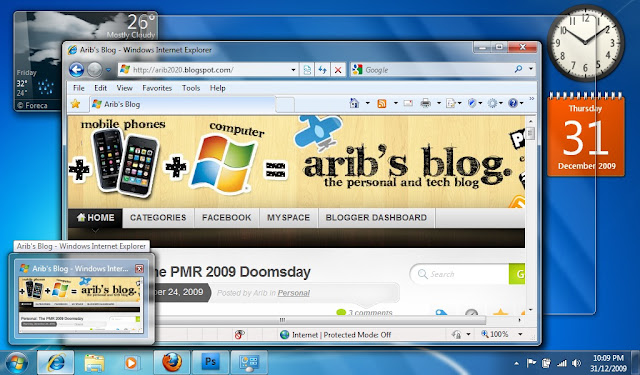Go to the CATEGORIES page link
Image resolution: width=640 pixels, height=375 pixels.
[x=158, y=218]
